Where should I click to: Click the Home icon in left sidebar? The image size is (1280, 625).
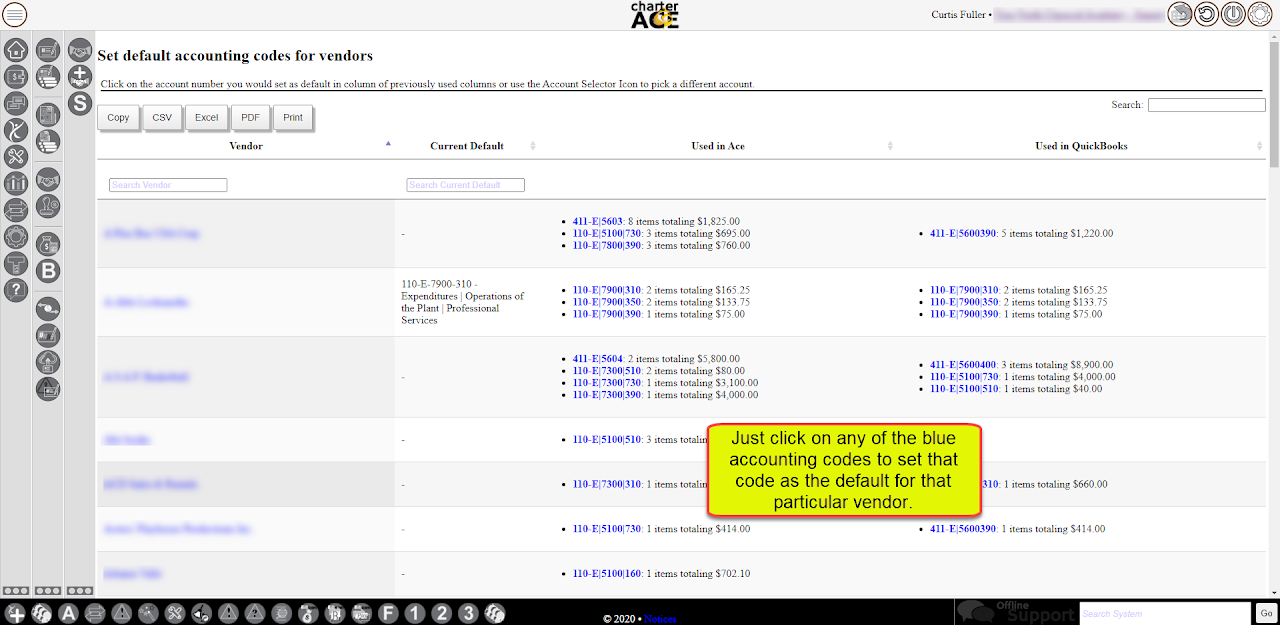tap(16, 49)
